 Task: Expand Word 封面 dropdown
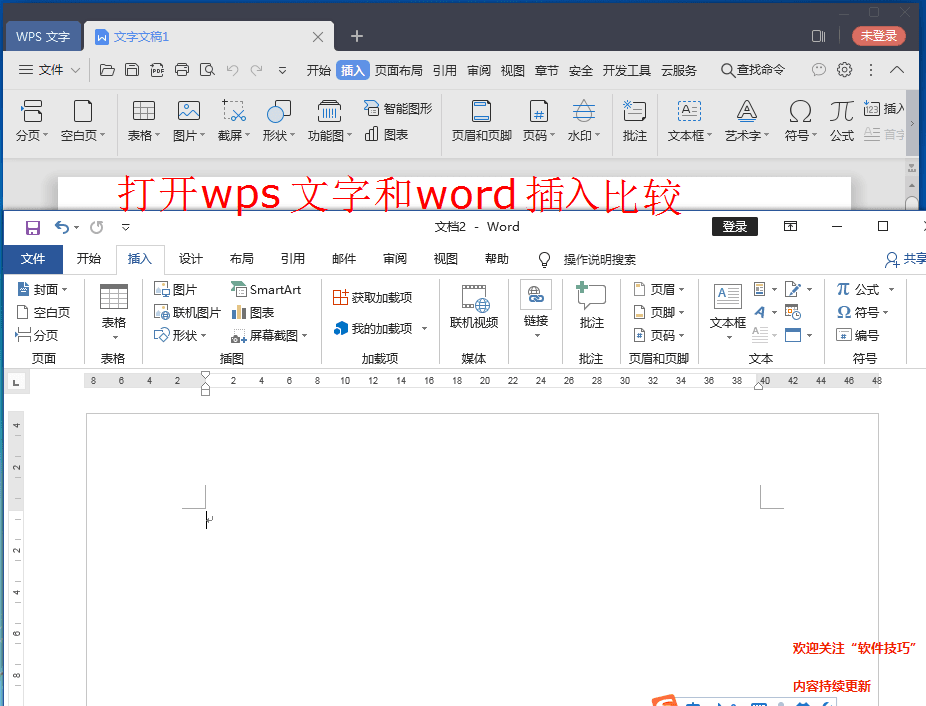(64, 289)
